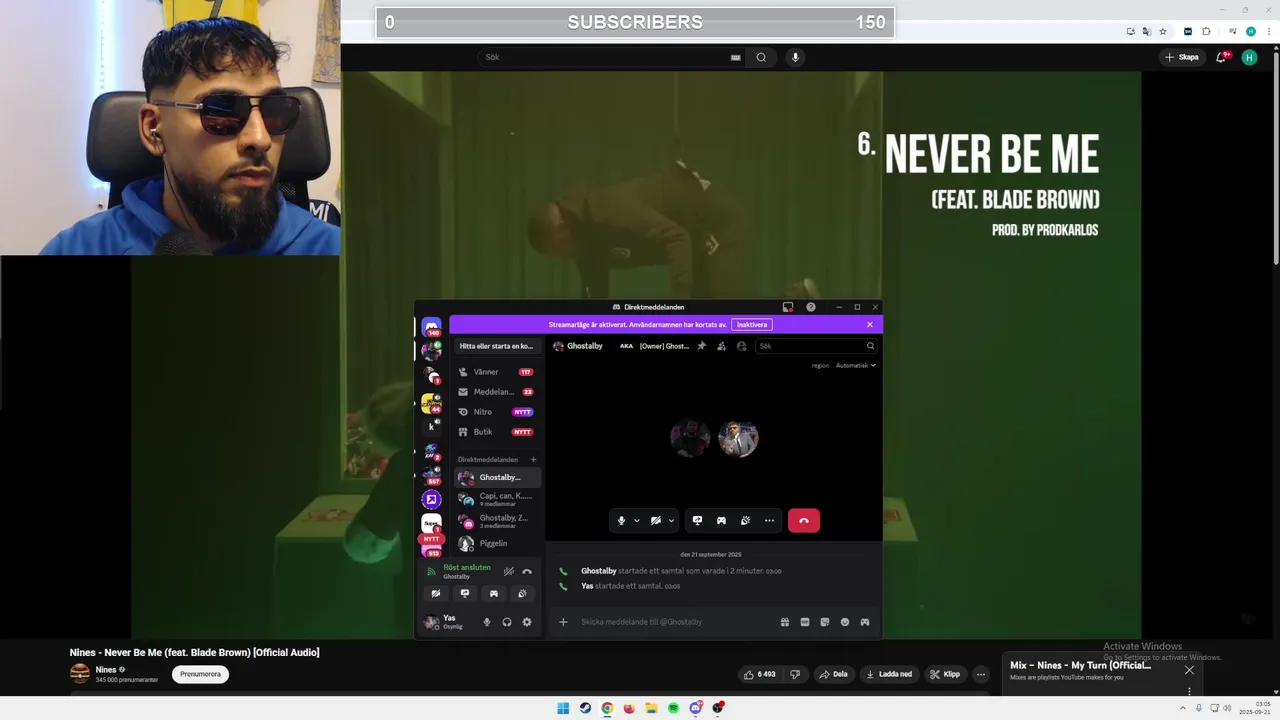Open YouTube notifications bell
The width and height of the screenshot is (1280, 720).
pos(1221,57)
